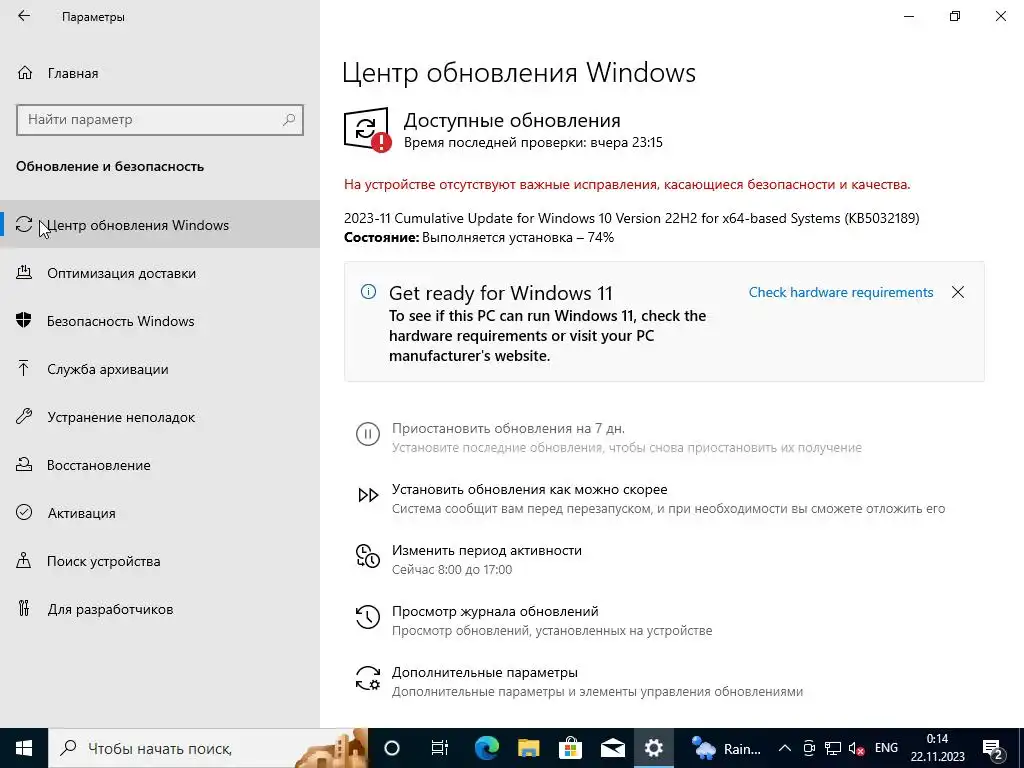Launch Microsoft Edge from taskbar

click(487, 748)
